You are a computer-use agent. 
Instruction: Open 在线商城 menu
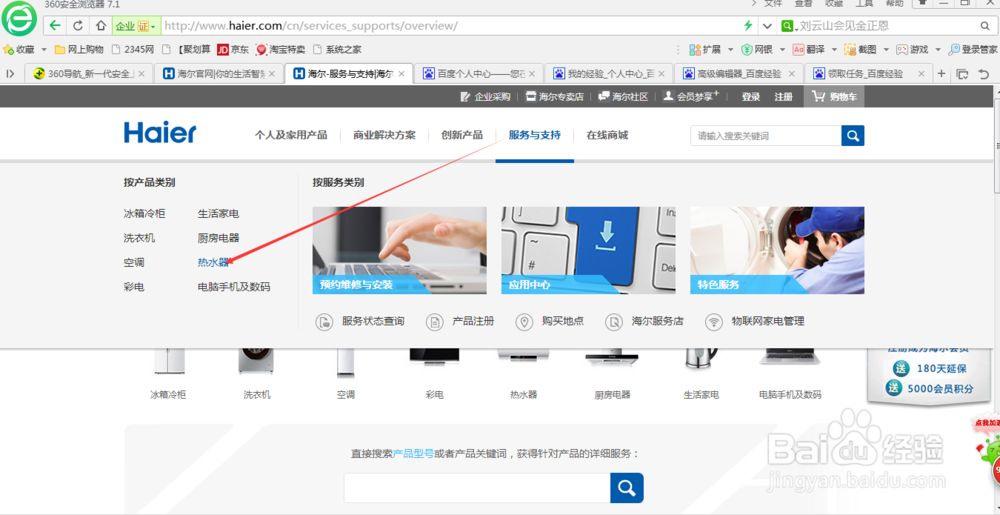607,135
